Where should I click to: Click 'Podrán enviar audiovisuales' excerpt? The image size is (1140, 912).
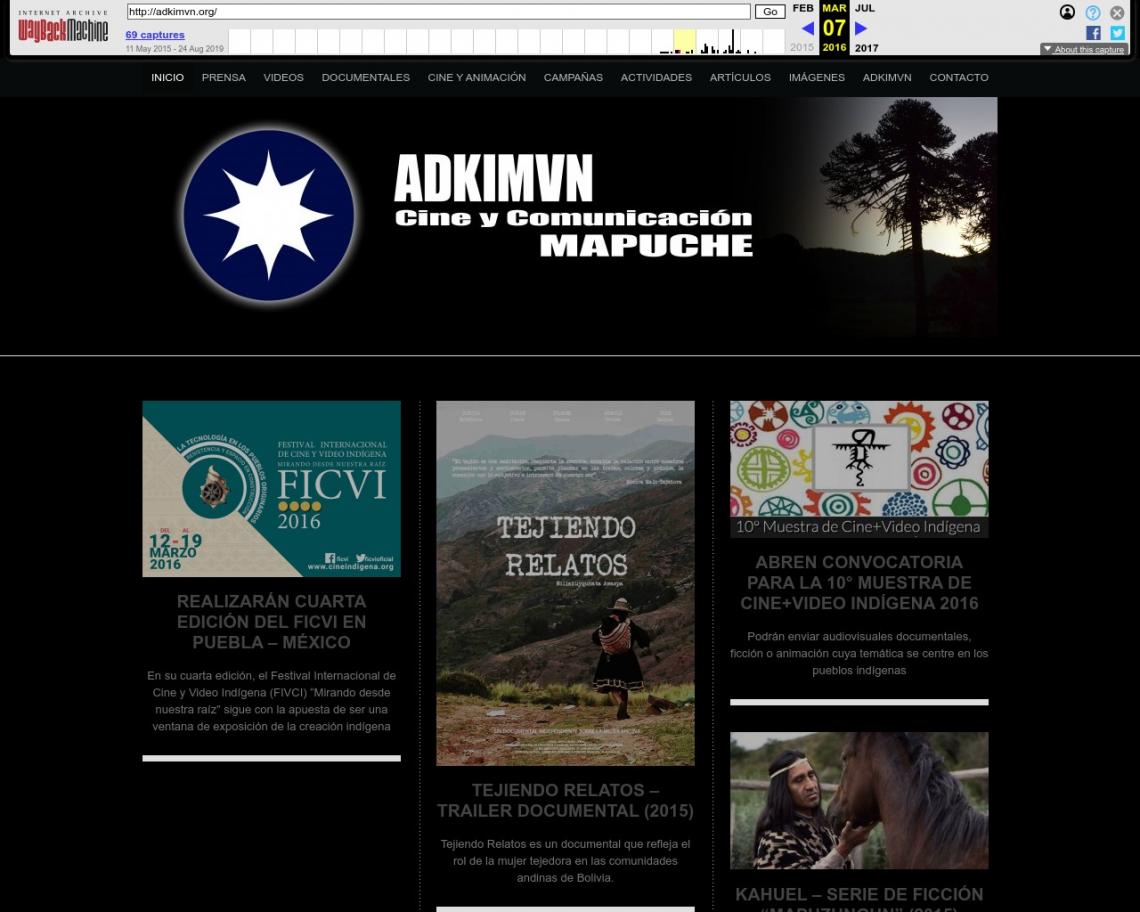tap(859, 653)
